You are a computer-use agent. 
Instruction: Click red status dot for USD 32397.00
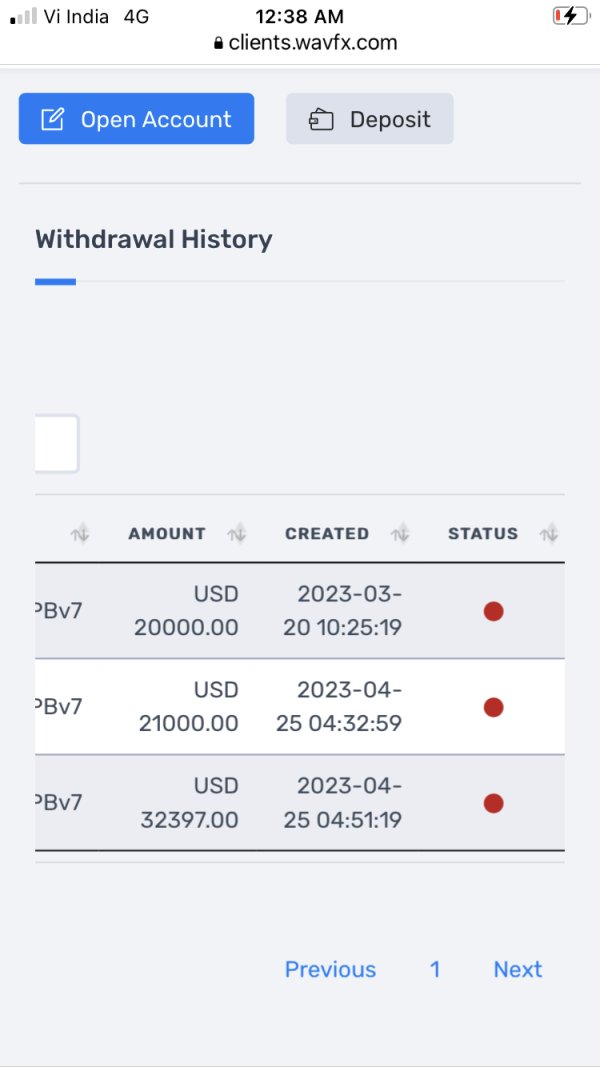tap(493, 803)
